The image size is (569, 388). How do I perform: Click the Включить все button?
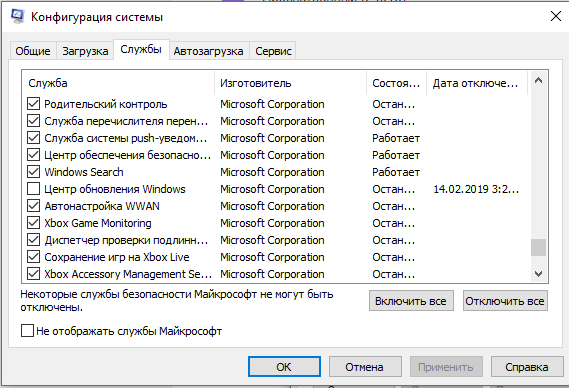[x=411, y=301]
